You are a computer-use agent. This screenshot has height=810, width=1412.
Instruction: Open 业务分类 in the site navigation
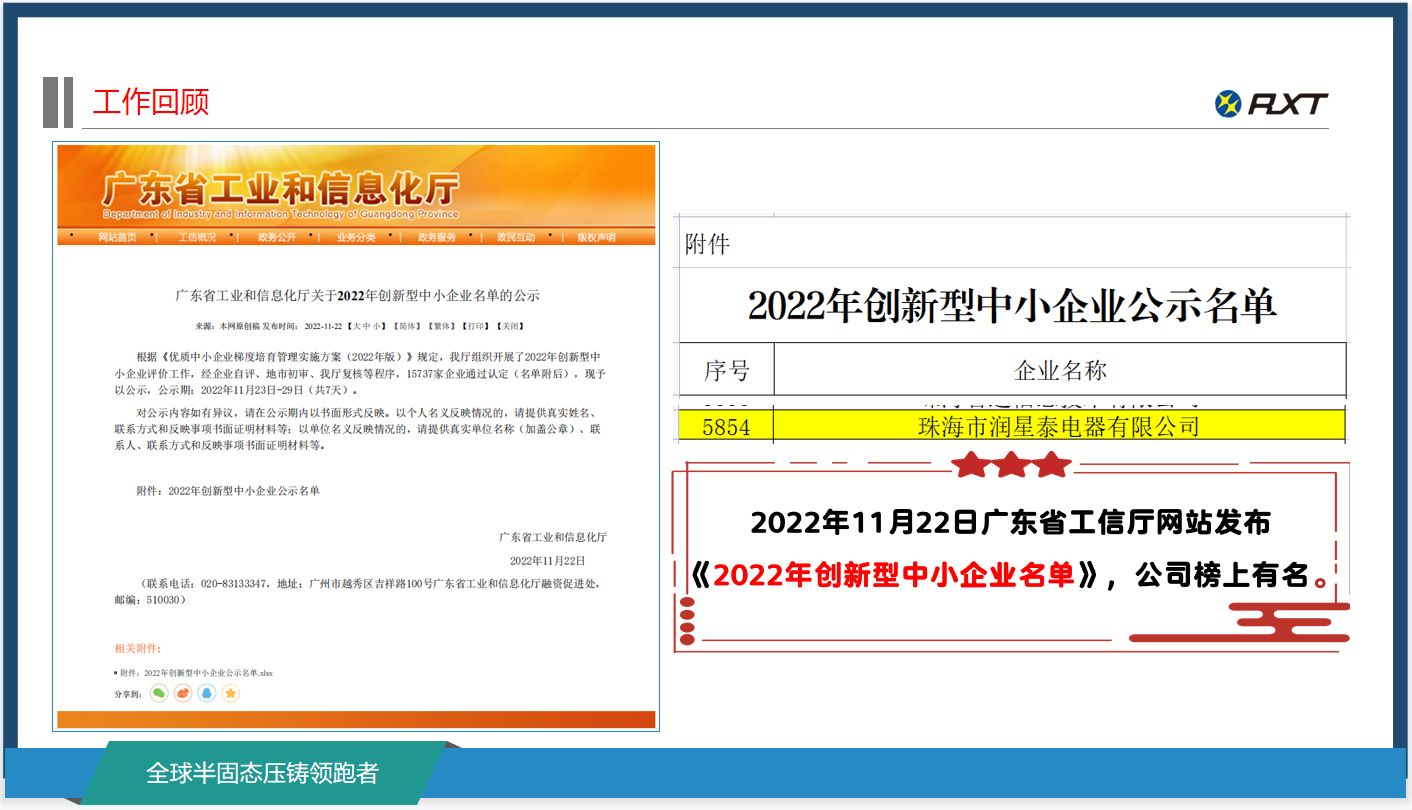pyautogui.click(x=356, y=237)
